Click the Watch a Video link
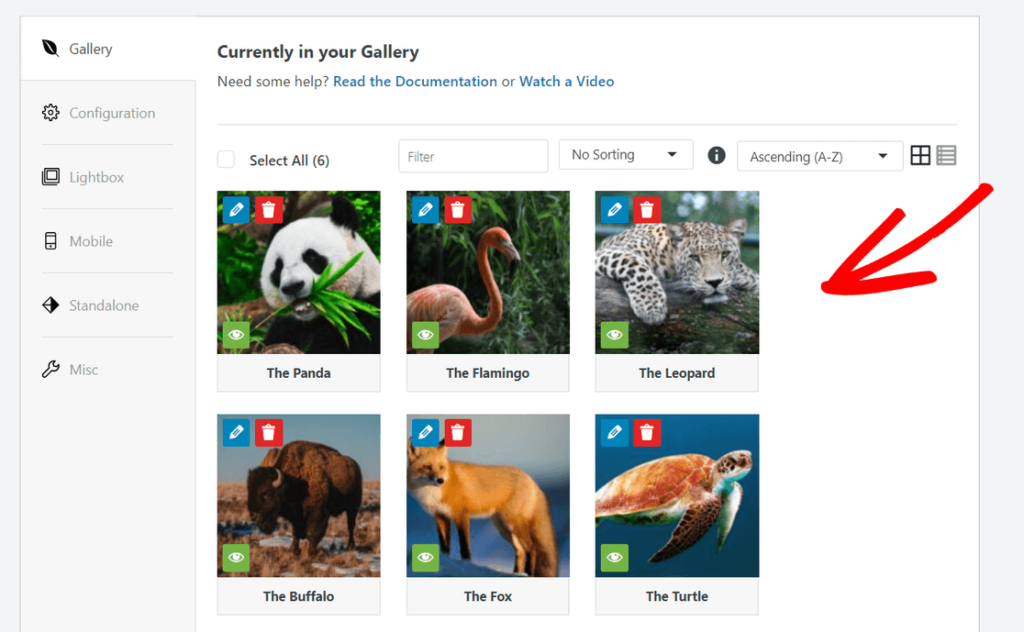Screen dimensions: 1024x632 coord(566,81)
